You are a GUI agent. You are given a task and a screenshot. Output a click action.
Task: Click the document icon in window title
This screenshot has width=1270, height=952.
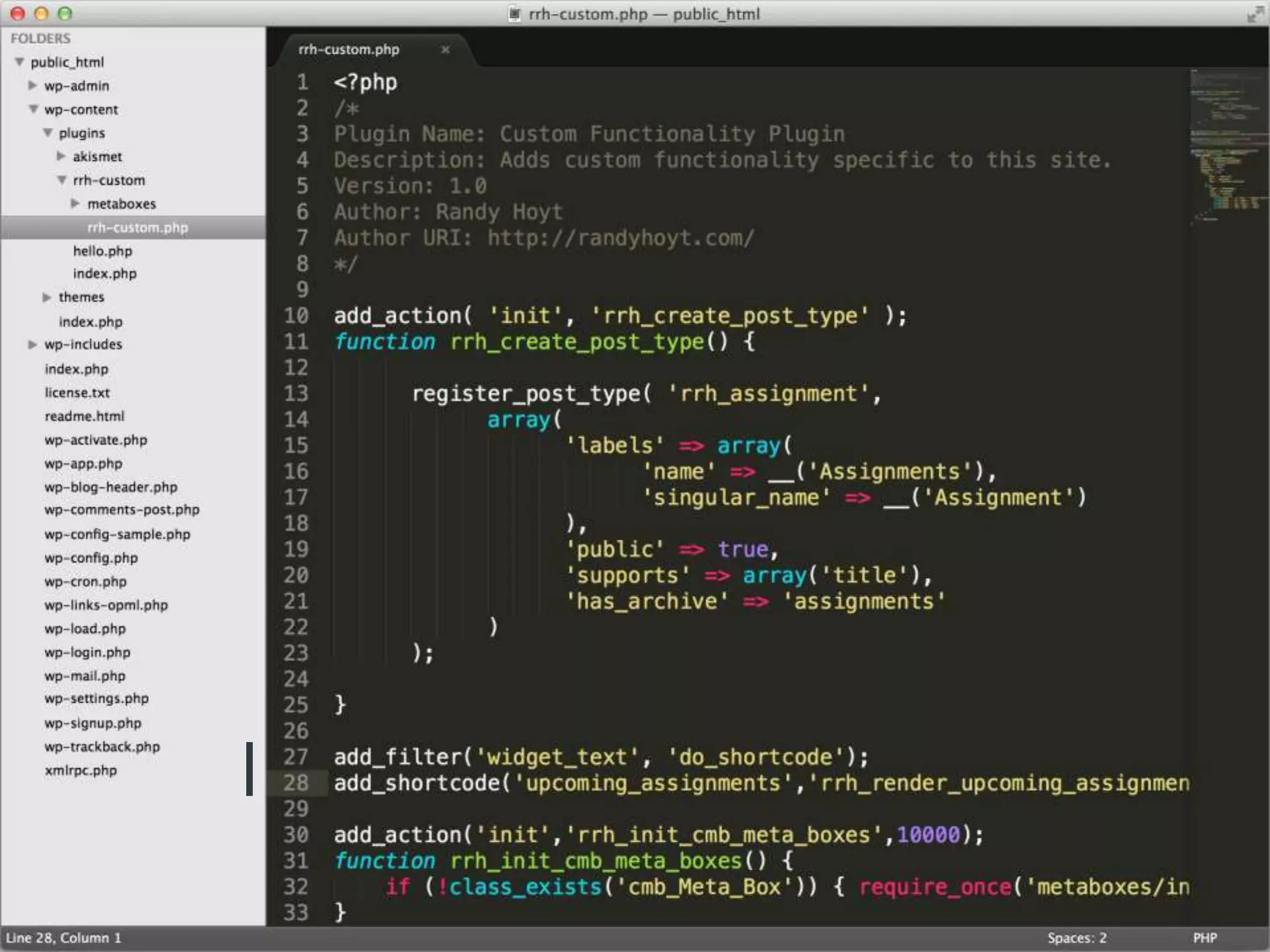click(514, 14)
